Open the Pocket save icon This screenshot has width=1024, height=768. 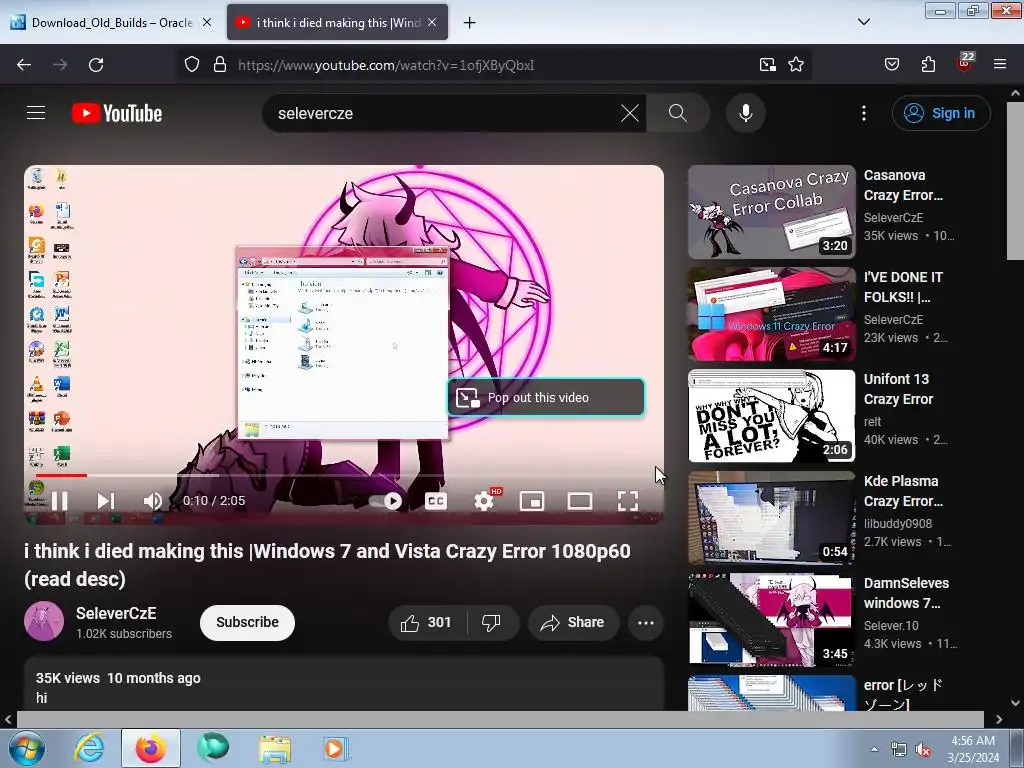click(x=891, y=65)
